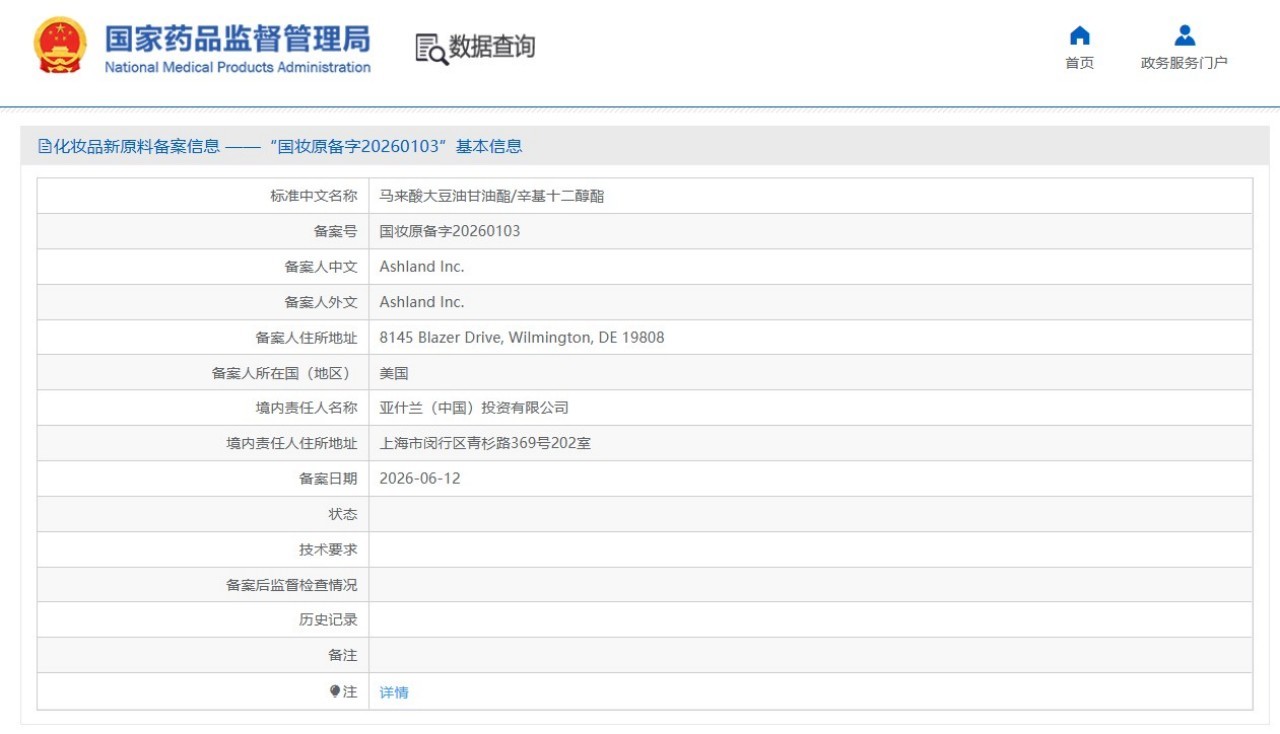
Task: Select 上海市闵行区青杉路369号202室 address
Action: pyautogui.click(x=485, y=443)
